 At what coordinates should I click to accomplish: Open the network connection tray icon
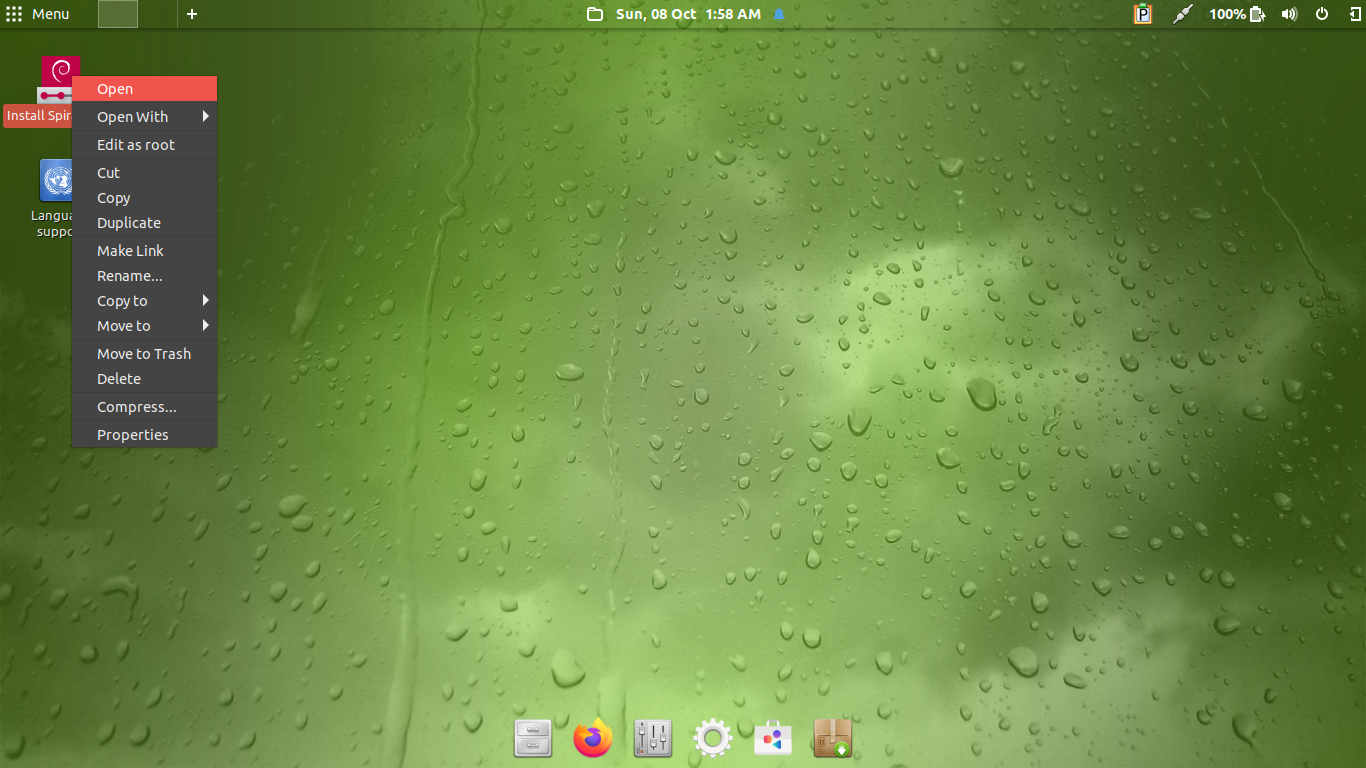coord(1184,14)
